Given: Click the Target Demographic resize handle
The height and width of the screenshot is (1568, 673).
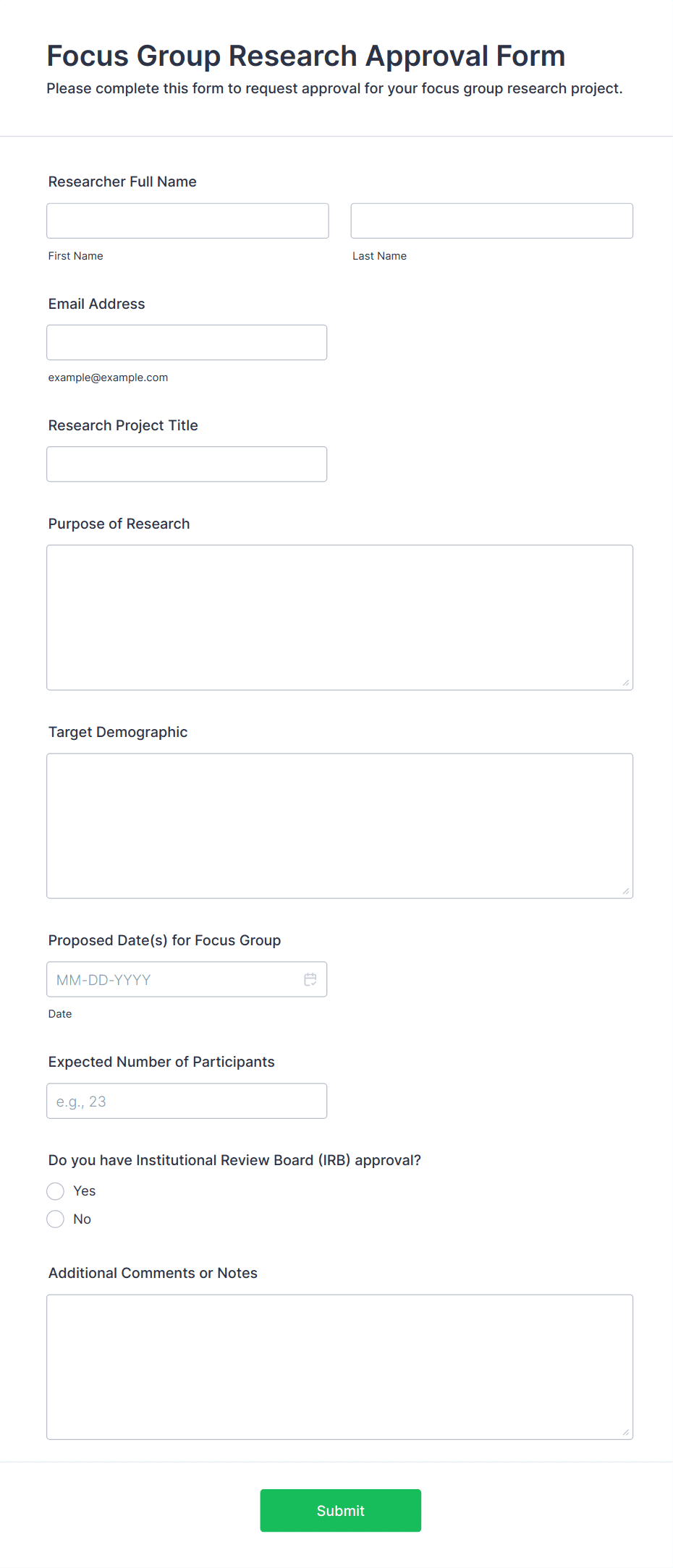Looking at the screenshot, I should click(x=626, y=891).
